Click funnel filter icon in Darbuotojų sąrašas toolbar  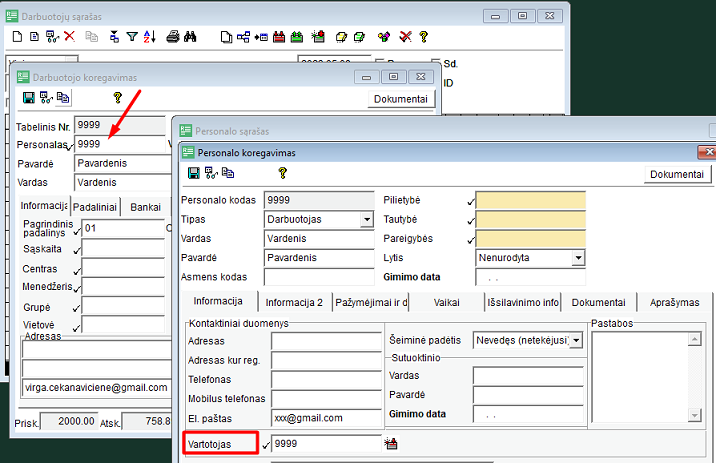[x=131, y=37]
